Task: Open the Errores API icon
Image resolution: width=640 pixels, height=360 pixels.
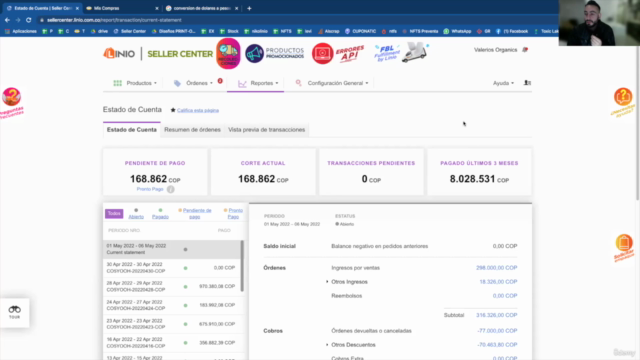Action: 338,53
